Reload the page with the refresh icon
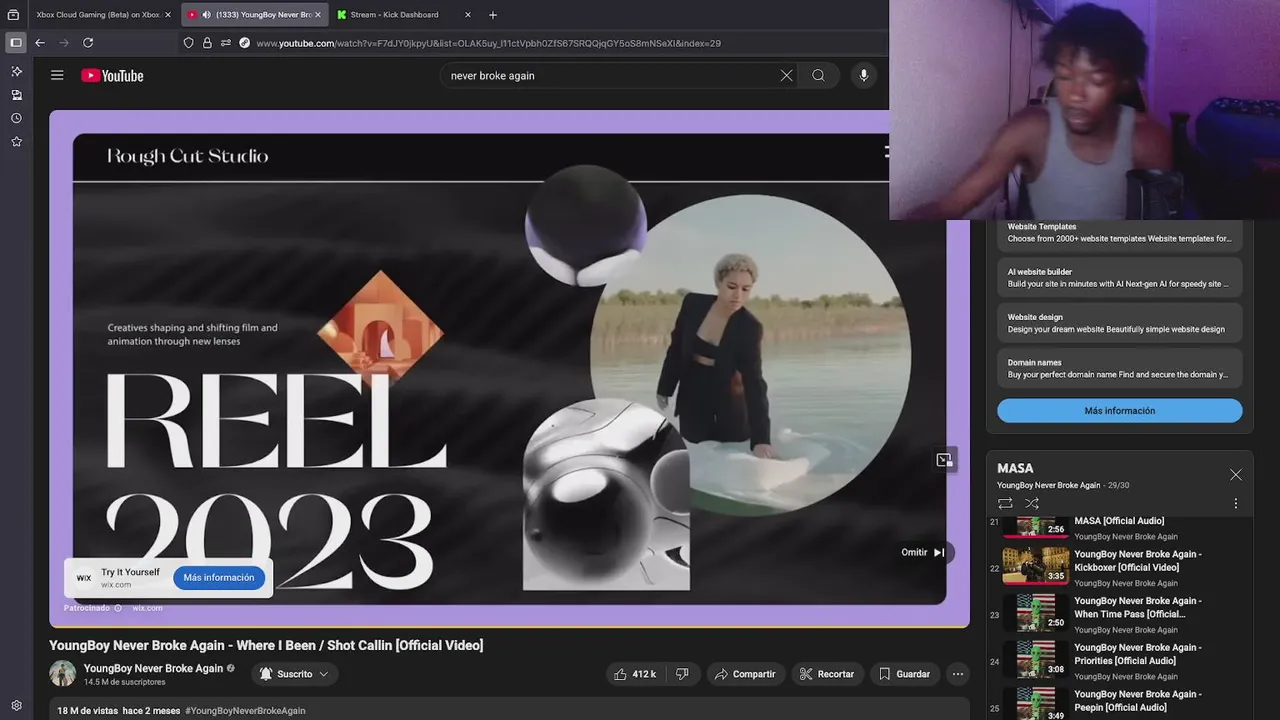This screenshot has height=720, width=1280. pyautogui.click(x=88, y=43)
